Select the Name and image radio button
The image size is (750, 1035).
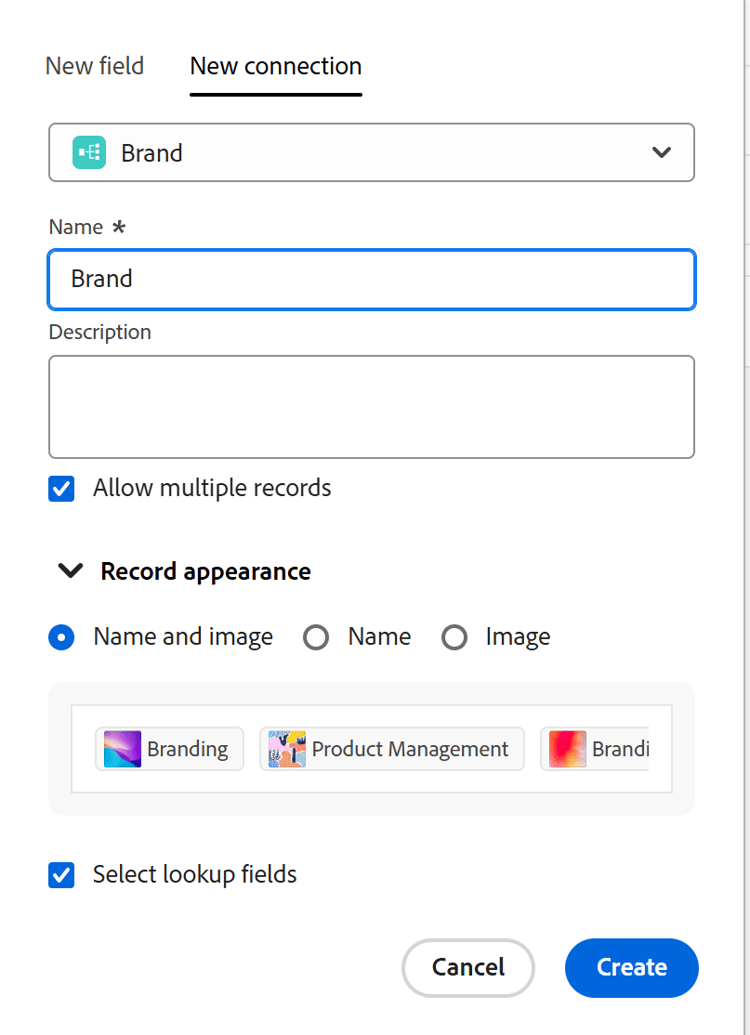pos(61,637)
